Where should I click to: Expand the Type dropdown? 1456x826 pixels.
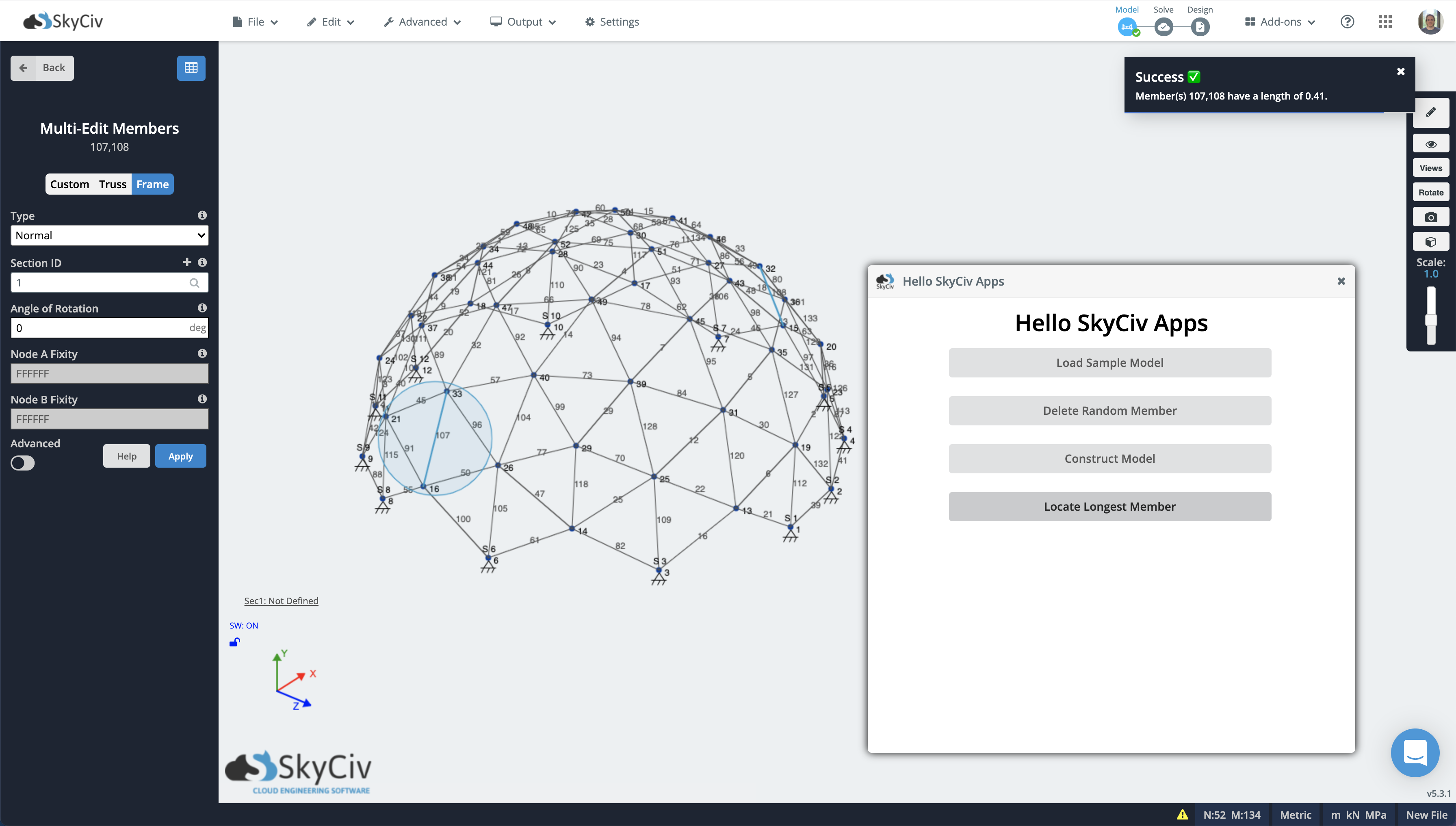109,235
